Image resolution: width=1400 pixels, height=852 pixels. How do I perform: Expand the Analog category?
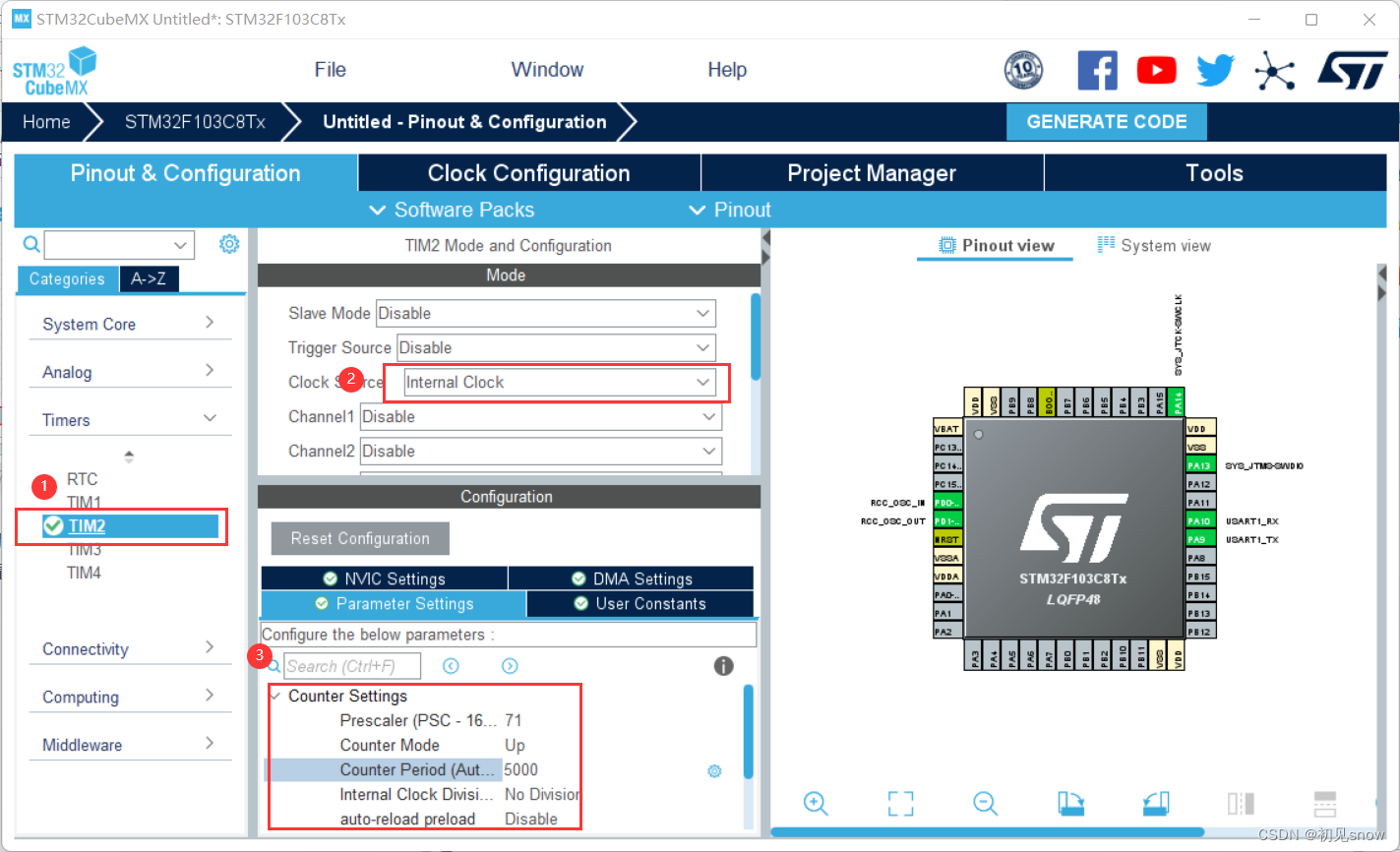[x=129, y=372]
